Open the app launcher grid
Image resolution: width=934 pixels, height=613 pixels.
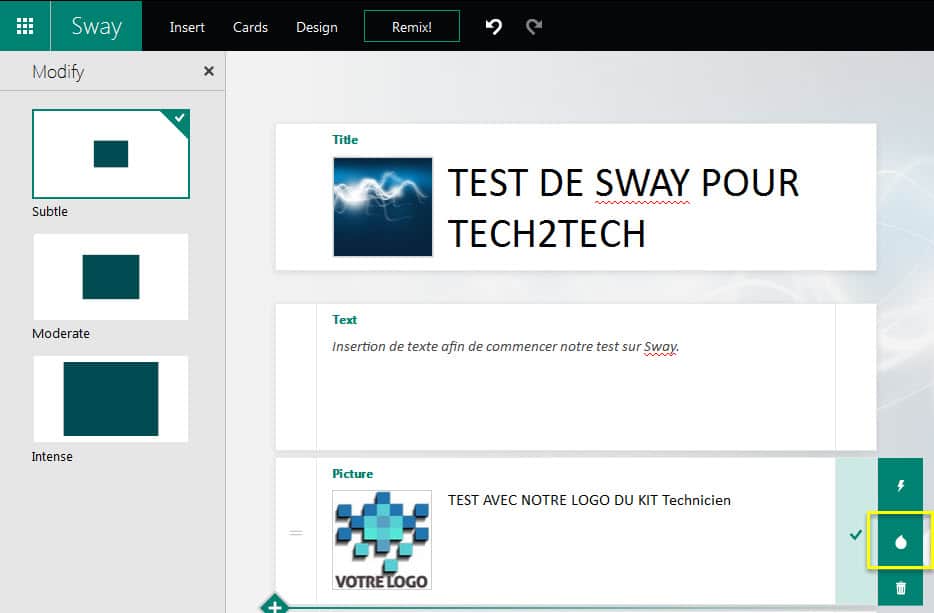coord(25,26)
